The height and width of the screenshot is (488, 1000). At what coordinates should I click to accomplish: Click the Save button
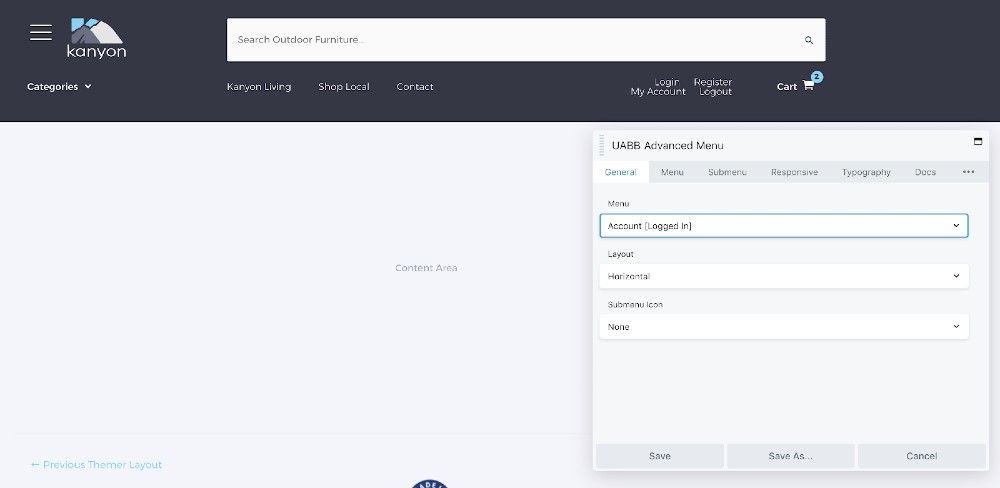pyautogui.click(x=659, y=456)
